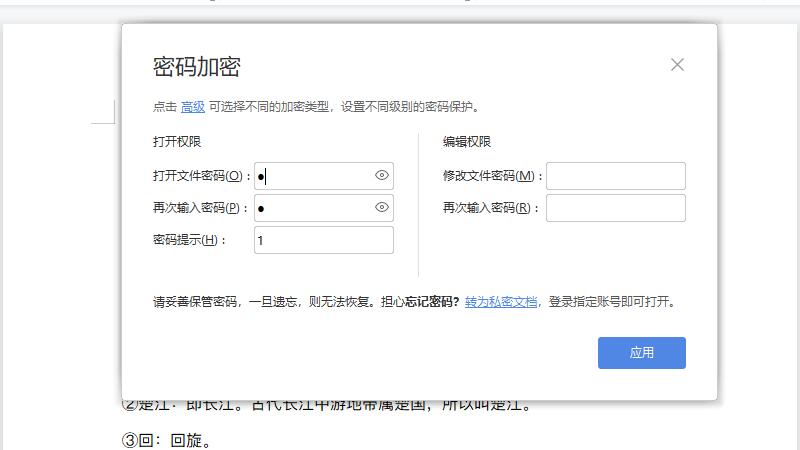The height and width of the screenshot is (450, 800).
Task: Click the 密码加密 dialog title
Action: point(197,67)
